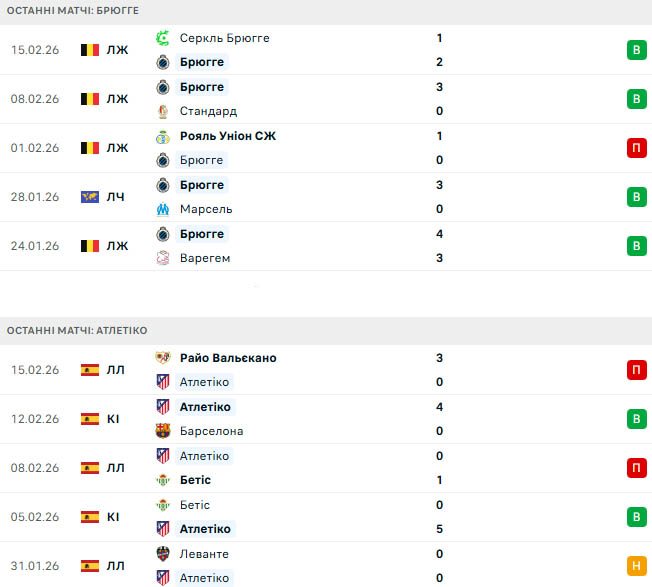Click the Marseille club crest icon
The width and height of the screenshot is (652, 587).
coord(163,209)
